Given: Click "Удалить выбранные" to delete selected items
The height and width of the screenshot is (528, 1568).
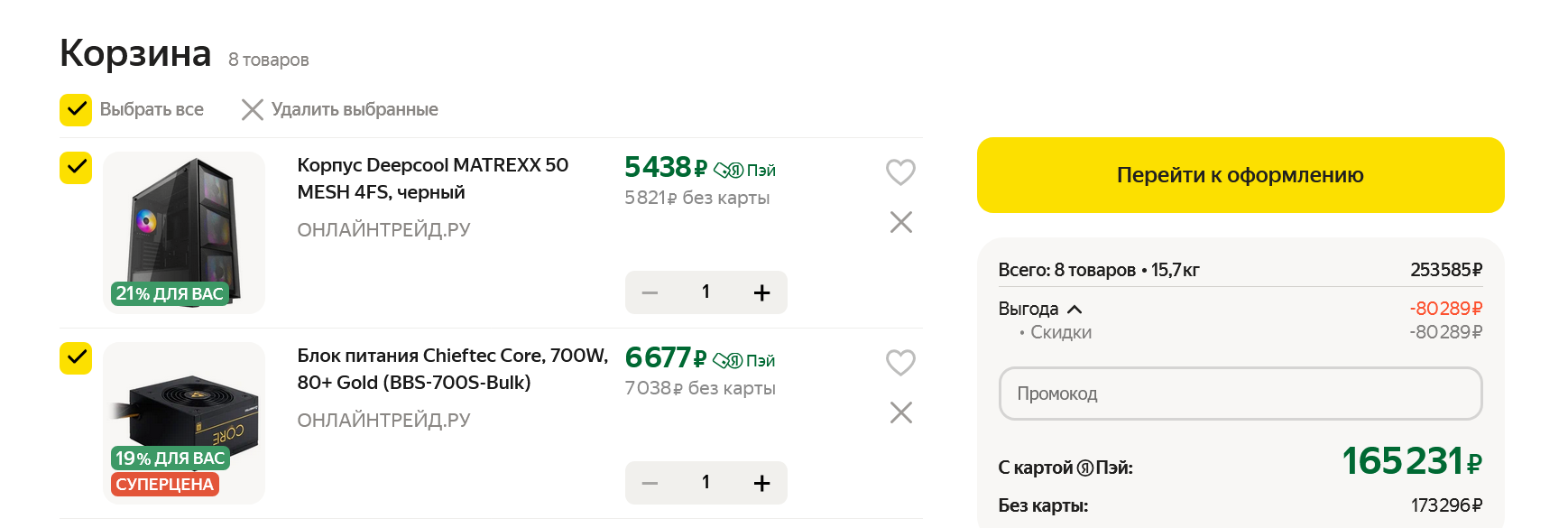Looking at the screenshot, I should click(340, 110).
